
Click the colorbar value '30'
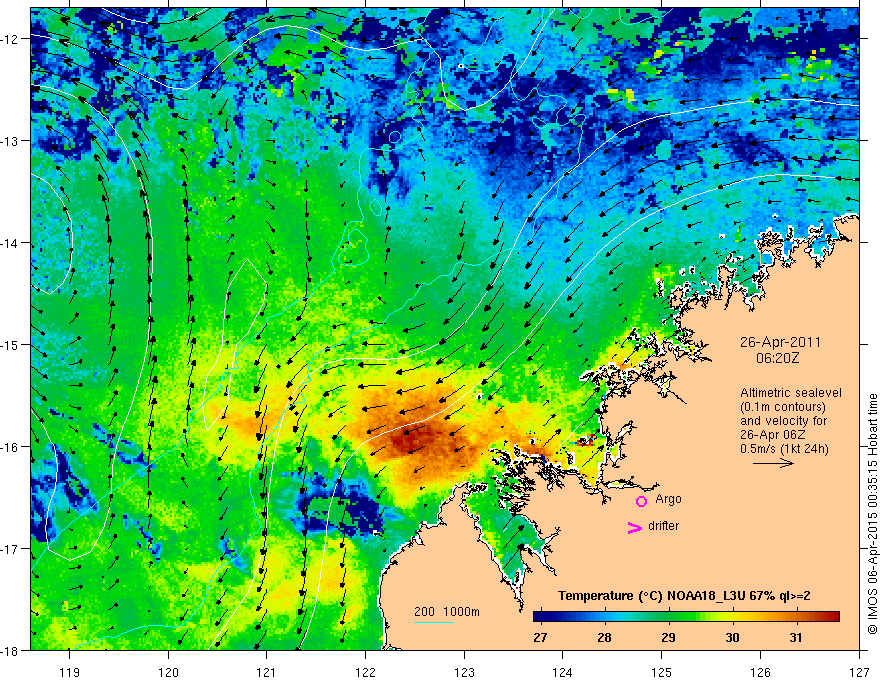pyautogui.click(x=732, y=637)
